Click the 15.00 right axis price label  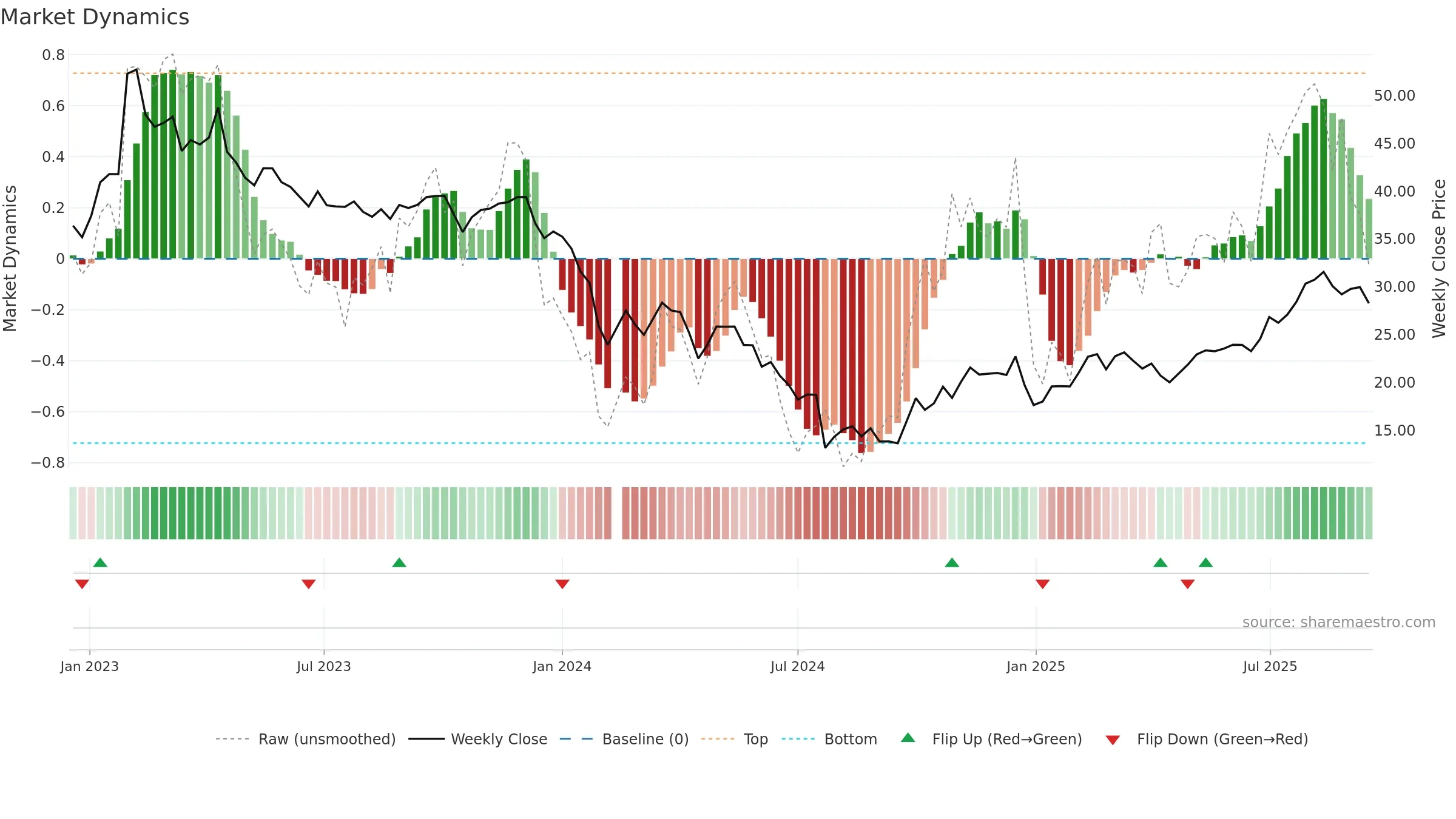tap(1395, 431)
